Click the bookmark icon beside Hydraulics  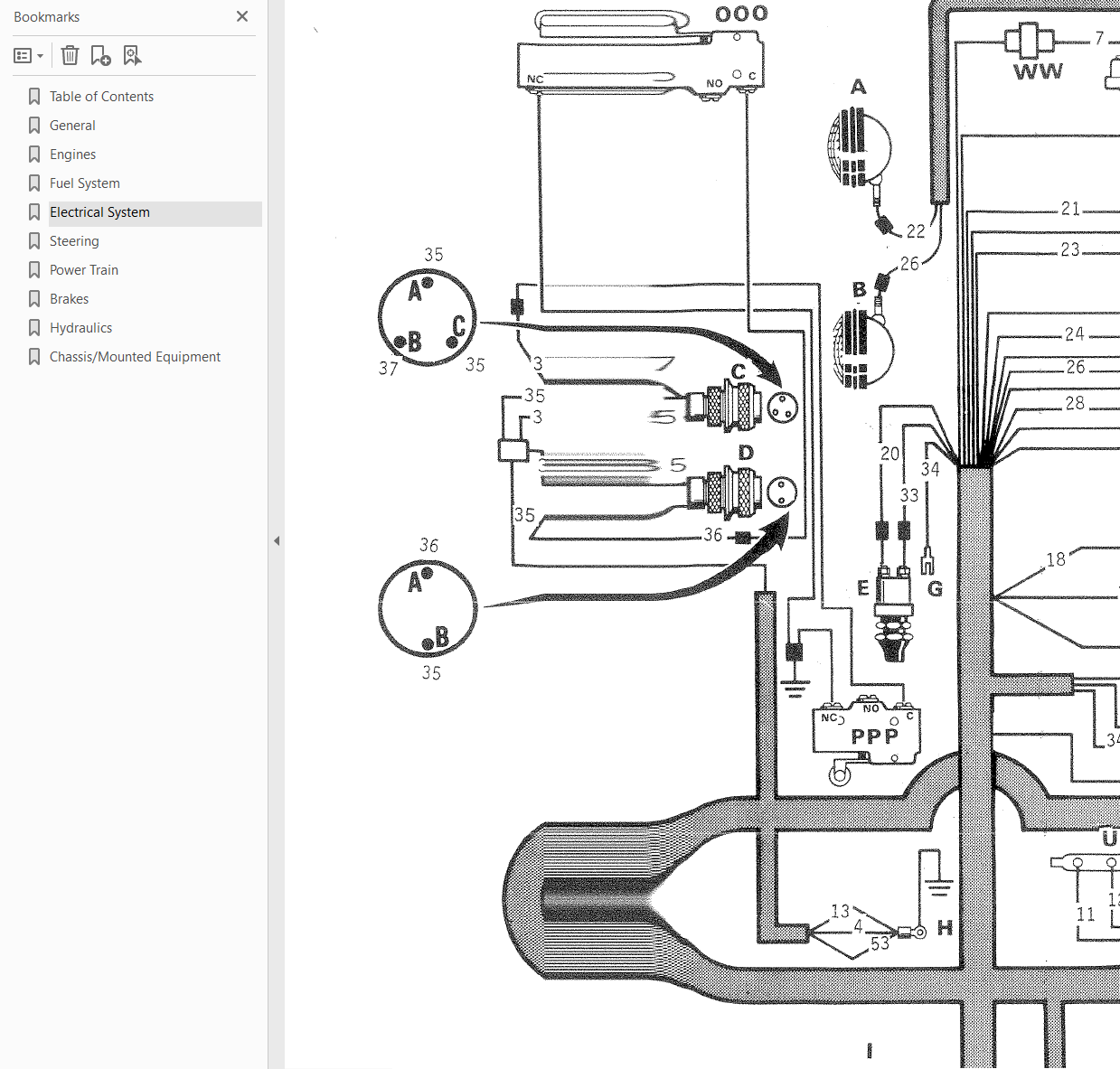34,328
